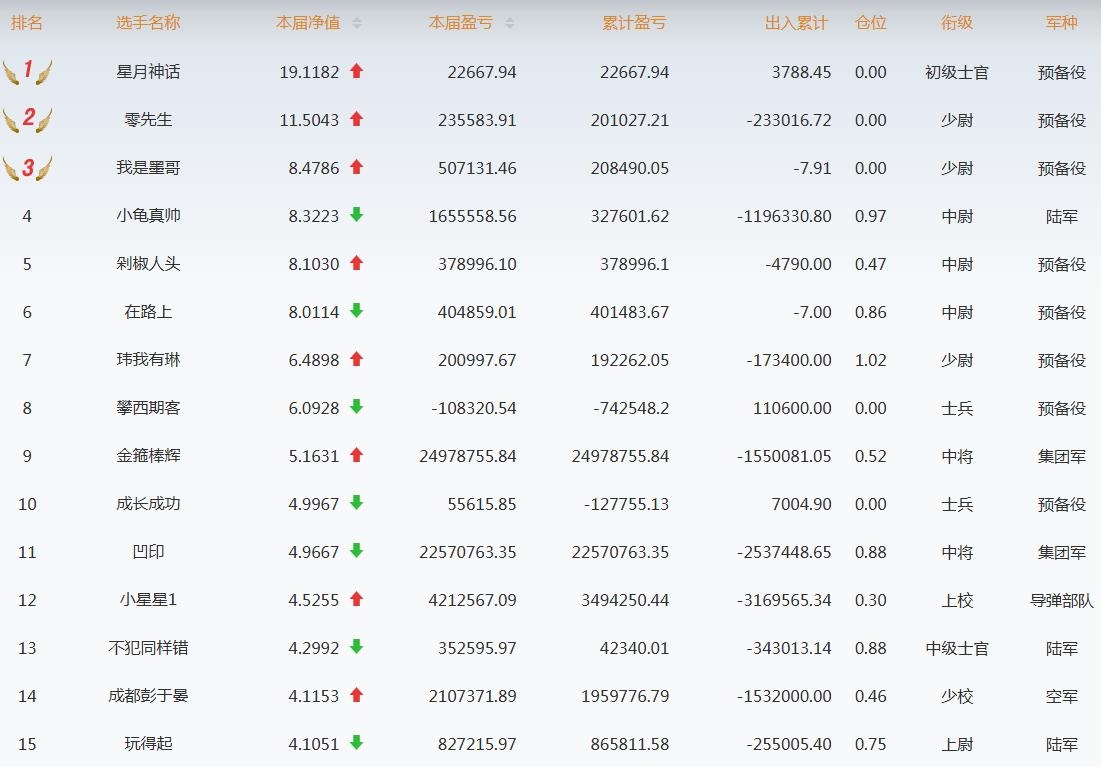Open player 玩得起
This screenshot has height=767, width=1101.
pyautogui.click(x=148, y=744)
